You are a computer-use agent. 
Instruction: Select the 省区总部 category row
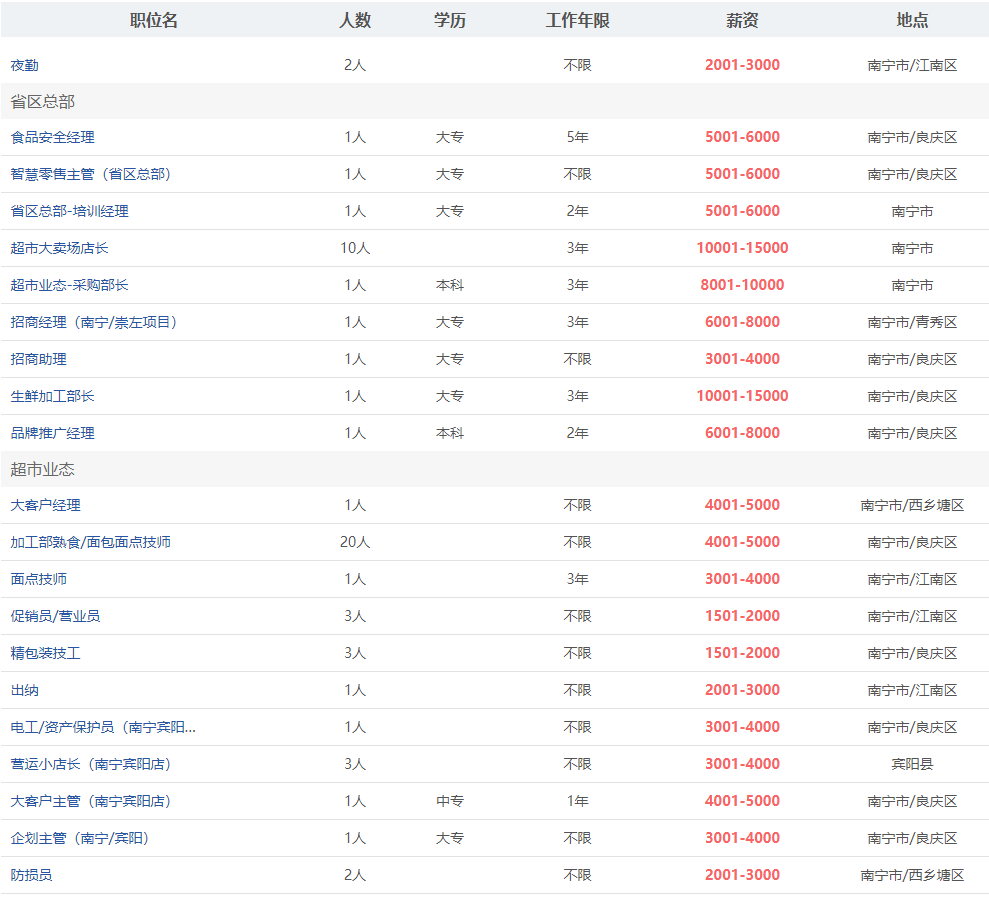point(43,102)
